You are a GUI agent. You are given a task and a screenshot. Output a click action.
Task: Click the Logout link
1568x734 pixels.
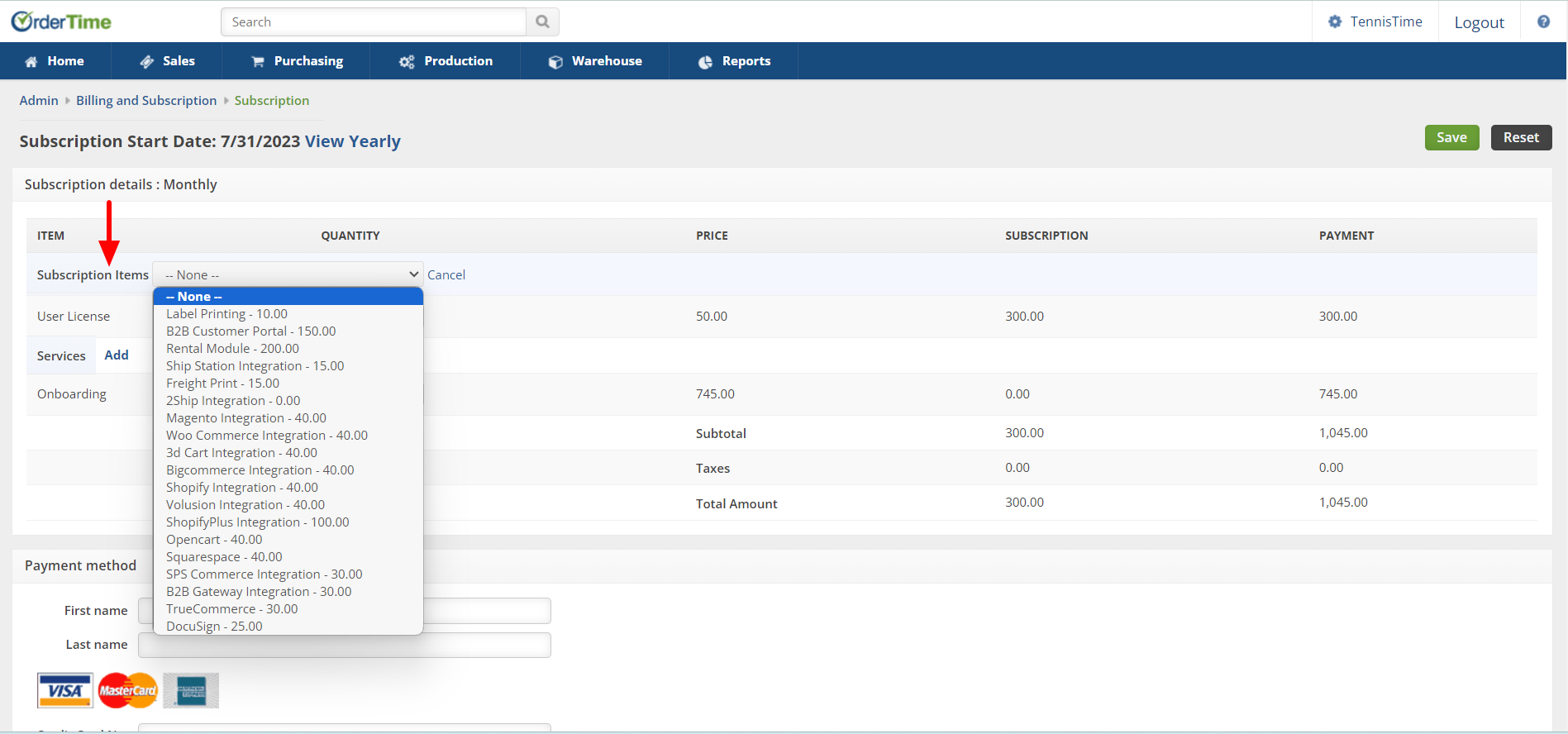(x=1479, y=22)
